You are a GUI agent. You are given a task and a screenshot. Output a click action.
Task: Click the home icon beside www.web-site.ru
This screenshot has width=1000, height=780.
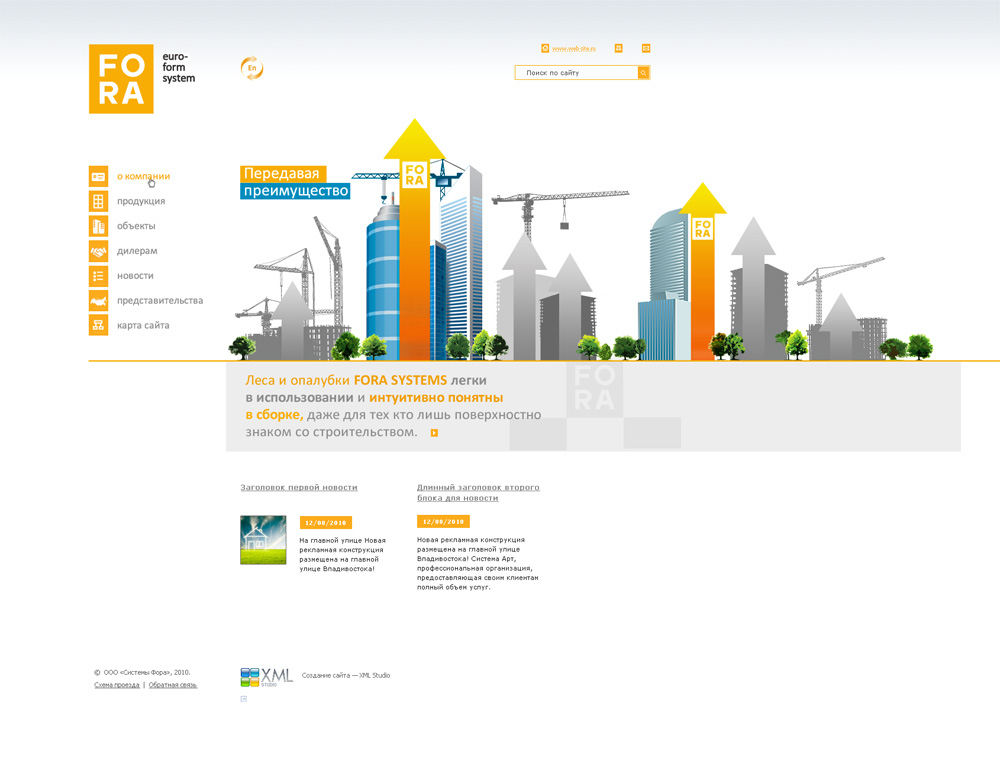(x=545, y=47)
